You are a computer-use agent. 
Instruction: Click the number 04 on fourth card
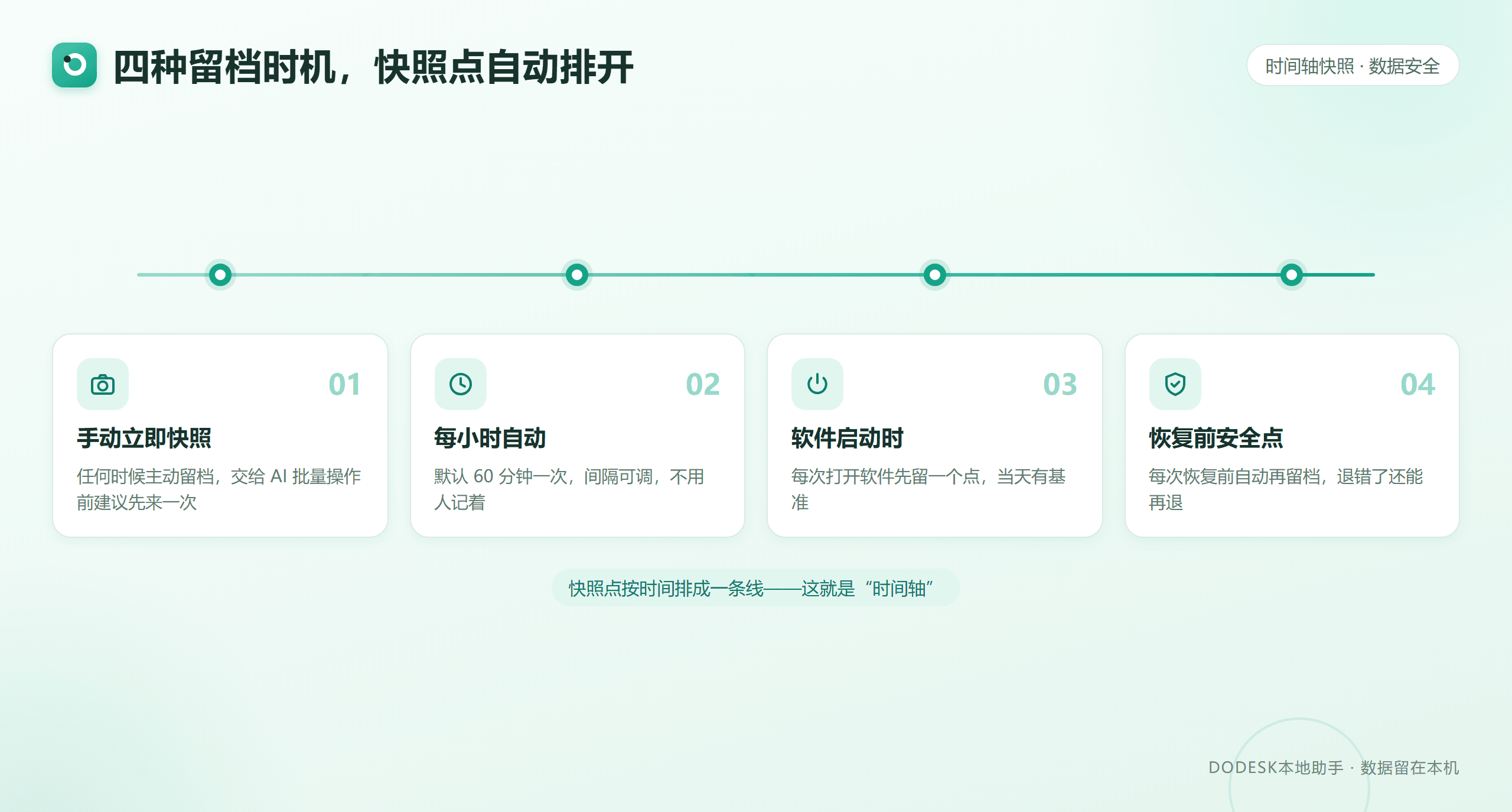(1417, 384)
